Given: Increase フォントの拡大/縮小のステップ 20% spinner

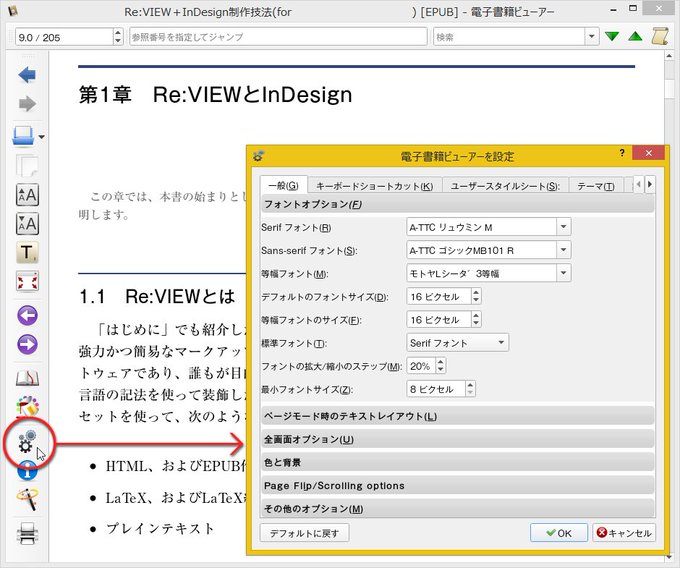Looking at the screenshot, I should tap(441, 362).
